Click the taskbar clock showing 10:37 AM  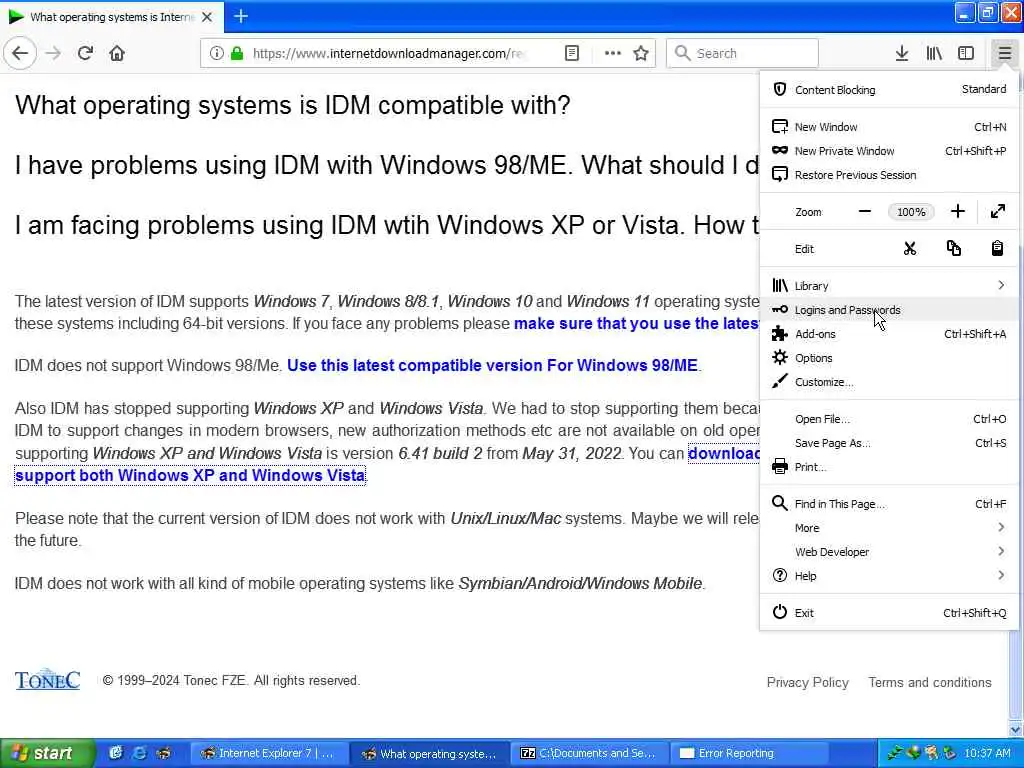point(987,753)
